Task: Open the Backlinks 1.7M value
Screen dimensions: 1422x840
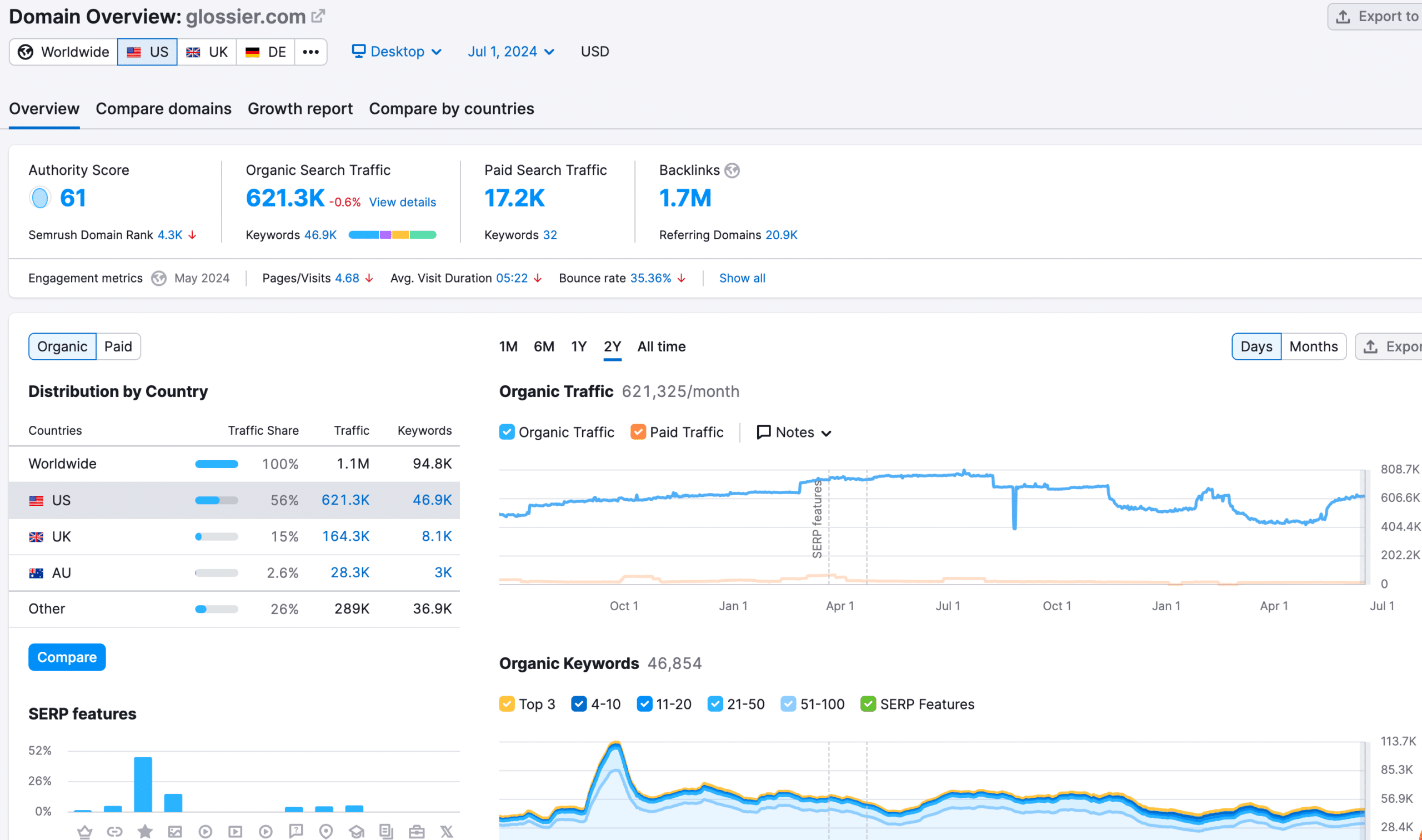Action: [x=685, y=198]
